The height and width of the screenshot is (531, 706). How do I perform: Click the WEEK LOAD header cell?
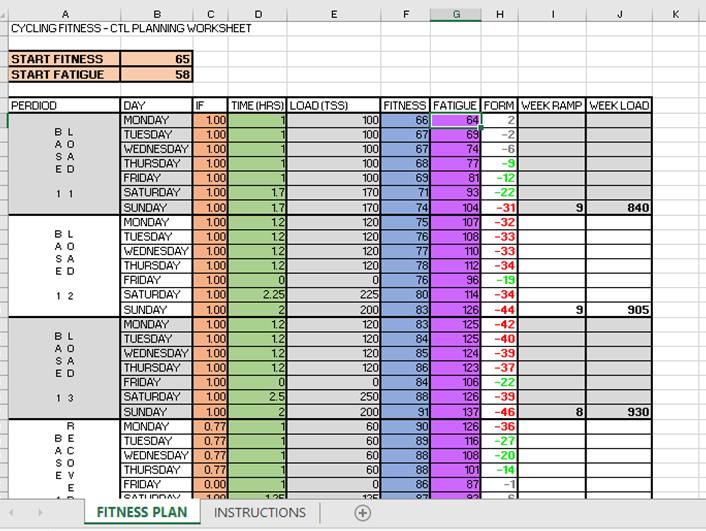619,105
